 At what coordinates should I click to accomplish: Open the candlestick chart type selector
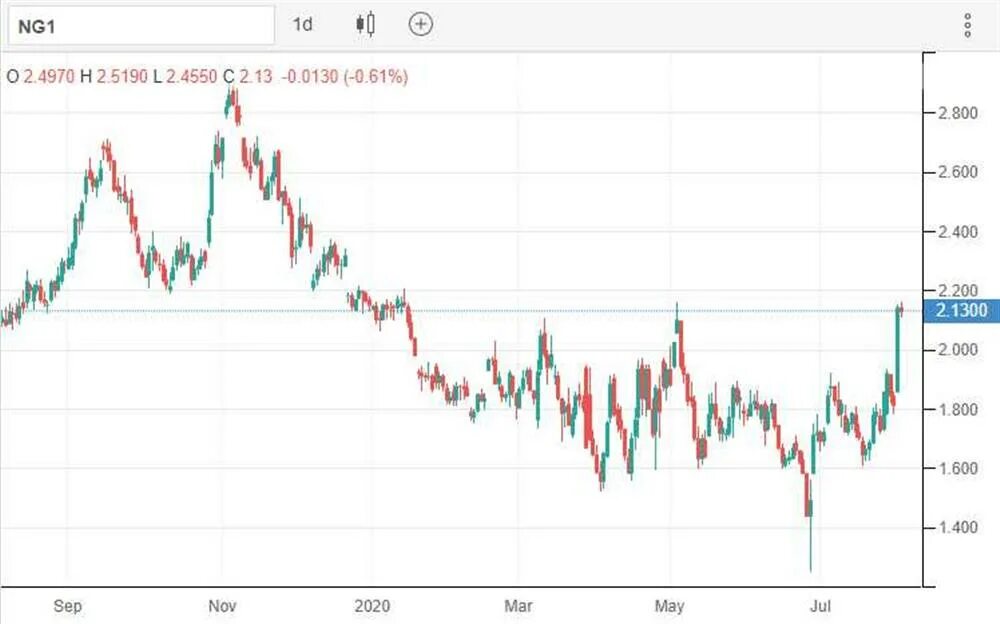tap(365, 24)
